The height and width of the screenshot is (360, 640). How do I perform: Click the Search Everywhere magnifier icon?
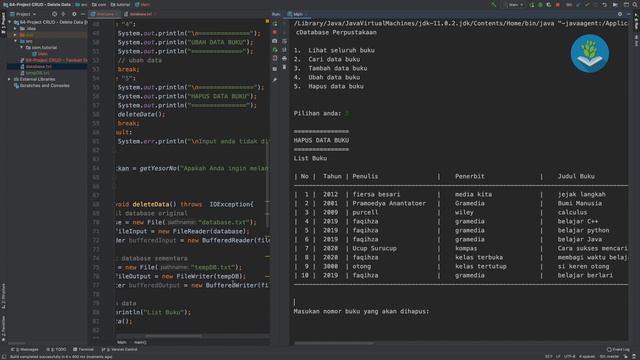635,4
